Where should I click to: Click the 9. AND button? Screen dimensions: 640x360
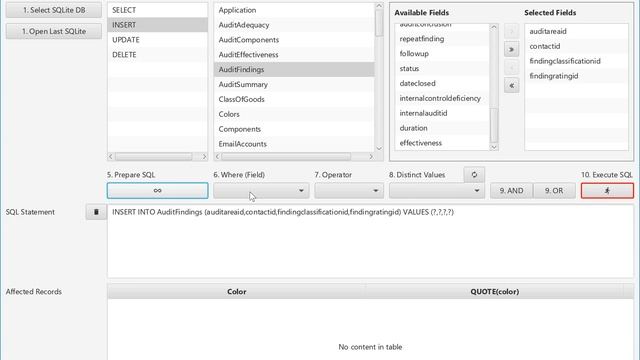click(511, 191)
